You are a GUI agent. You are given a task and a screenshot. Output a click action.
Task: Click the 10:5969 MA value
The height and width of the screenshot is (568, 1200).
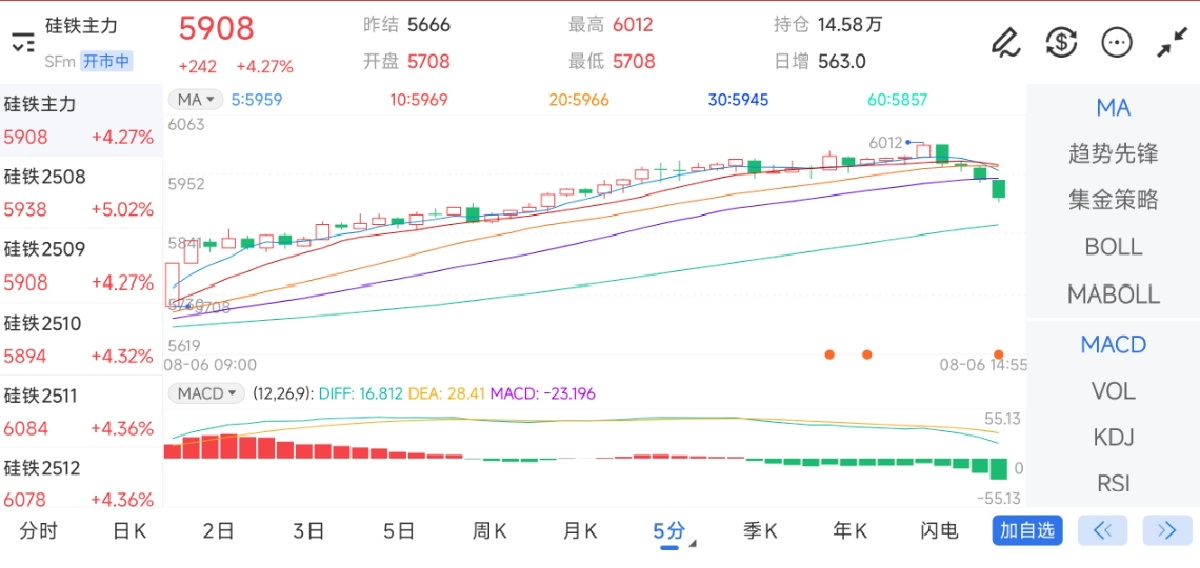click(419, 100)
